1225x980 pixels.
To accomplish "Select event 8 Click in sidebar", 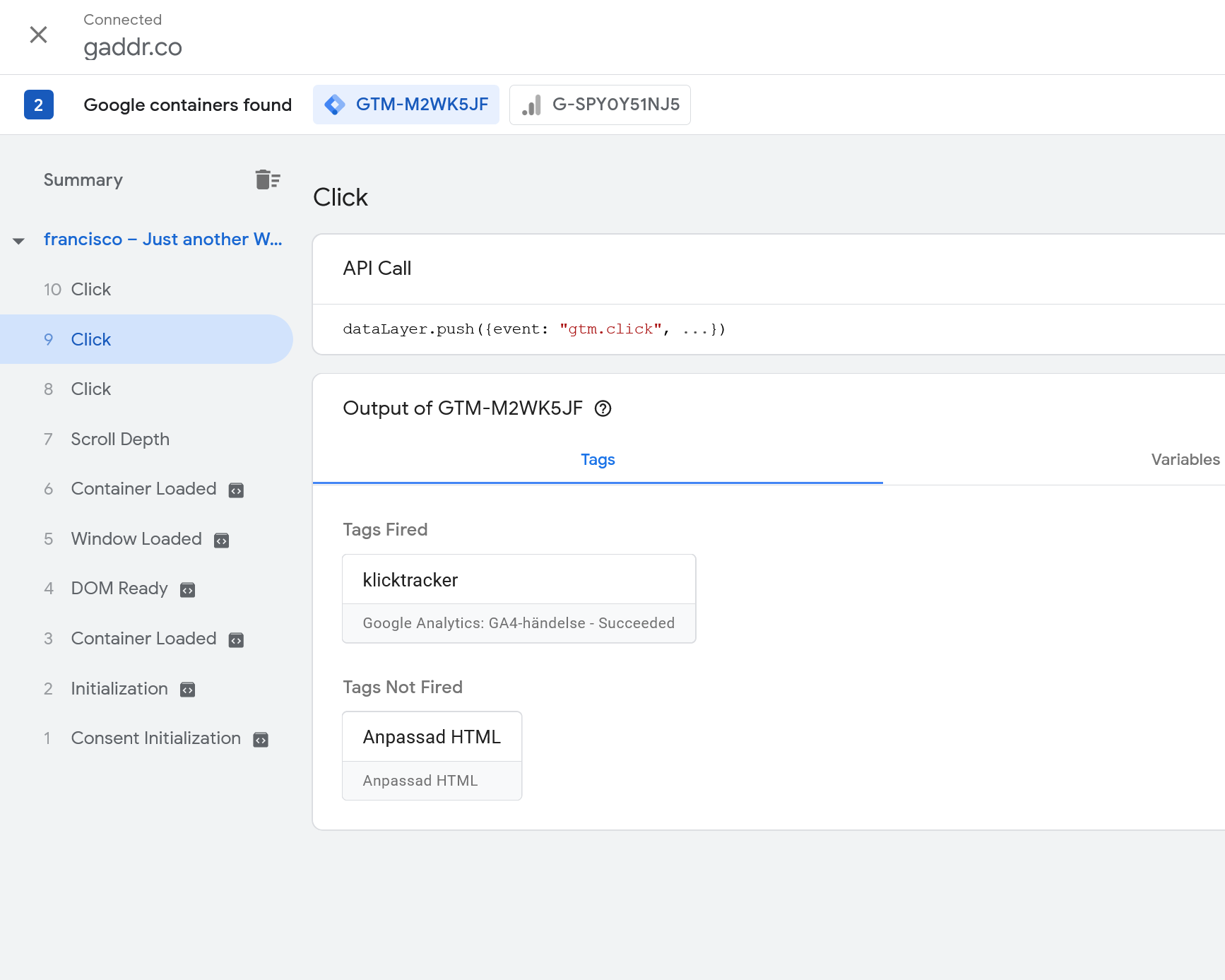I will click(90, 389).
